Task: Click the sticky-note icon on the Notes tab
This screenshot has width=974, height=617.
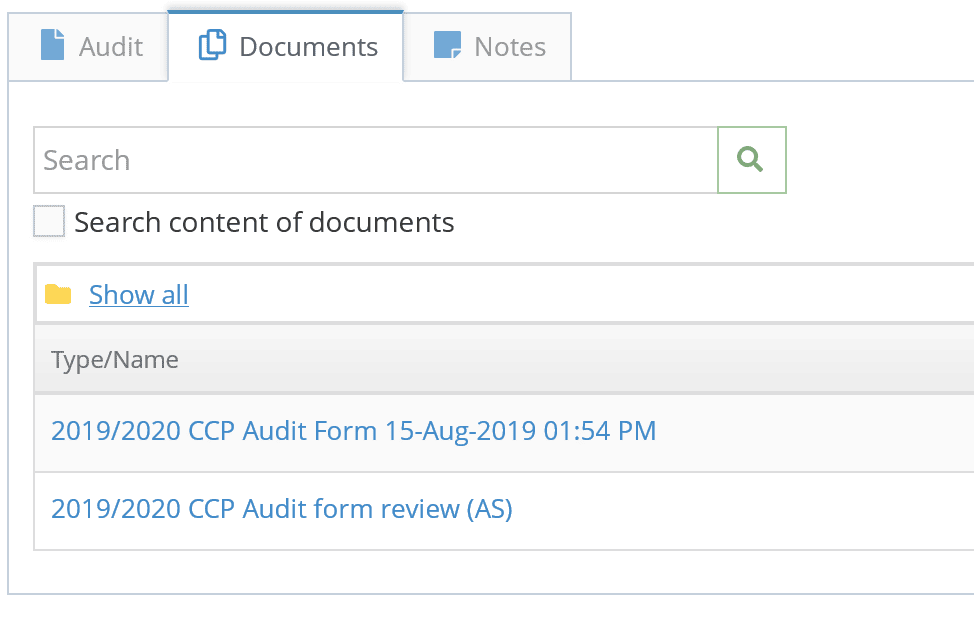Action: [447, 45]
